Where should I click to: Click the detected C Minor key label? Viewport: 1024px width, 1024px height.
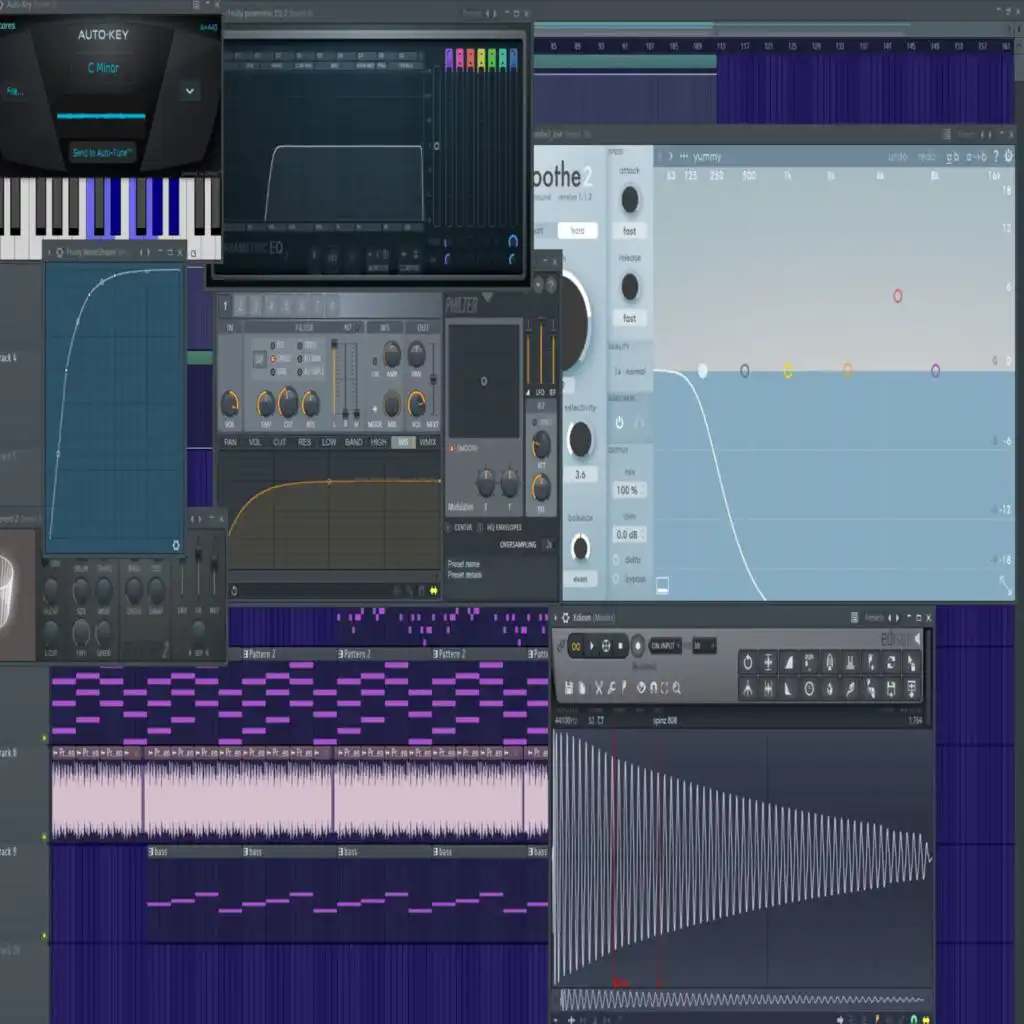pos(103,68)
